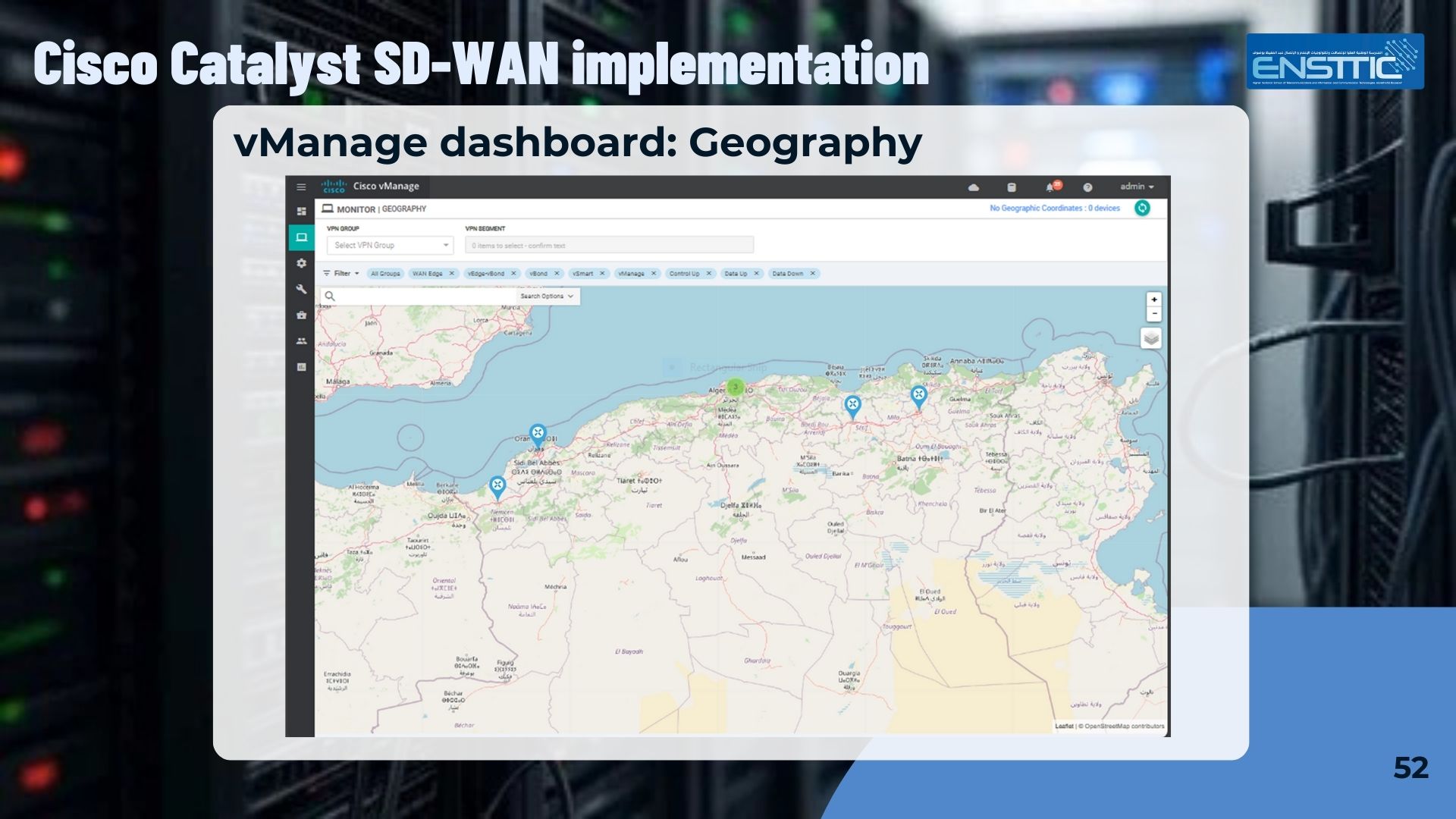Click the map layers button
Viewport: 1456px width, 819px height.
click(x=1150, y=338)
